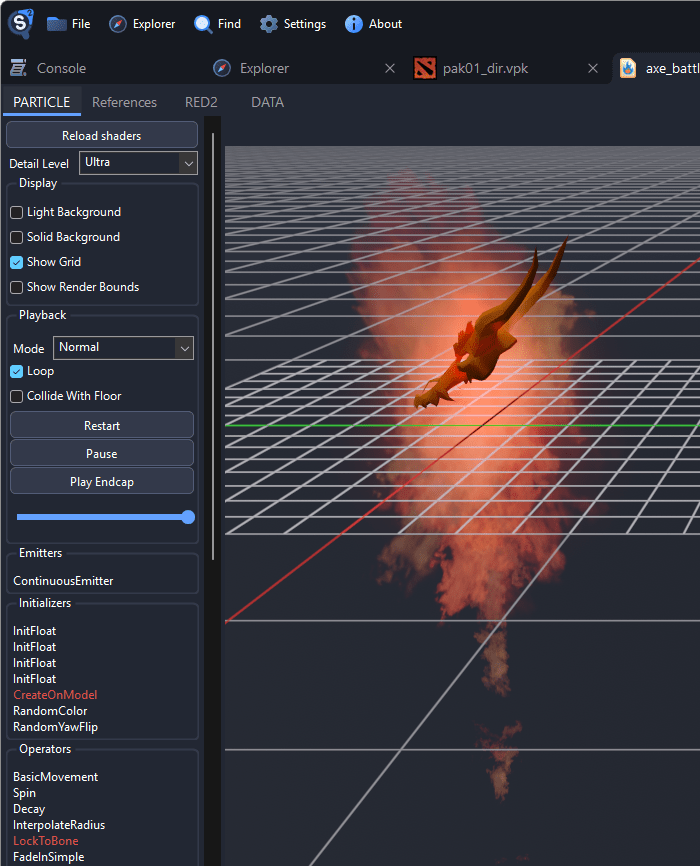Click the particle file icon on the axe_battl tab
This screenshot has height=866, width=700.
628,68
